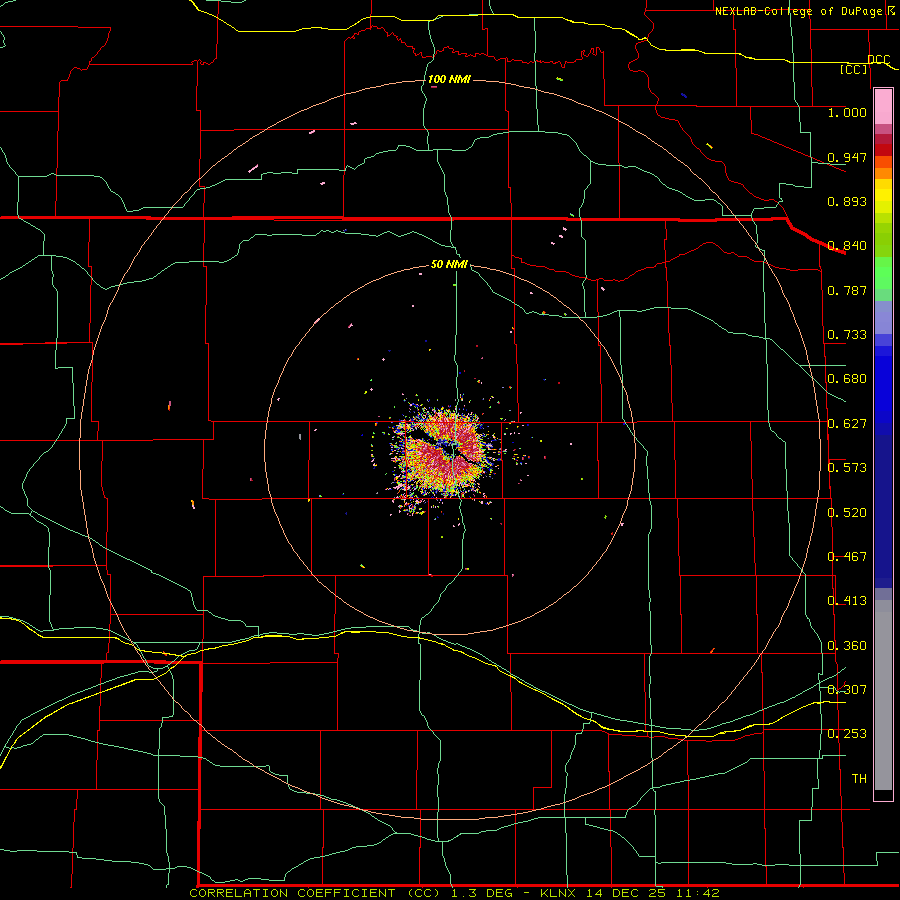Screen dimensions: 900x900
Task: Click the 0.520 scale value
Action: pyautogui.click(x=847, y=513)
